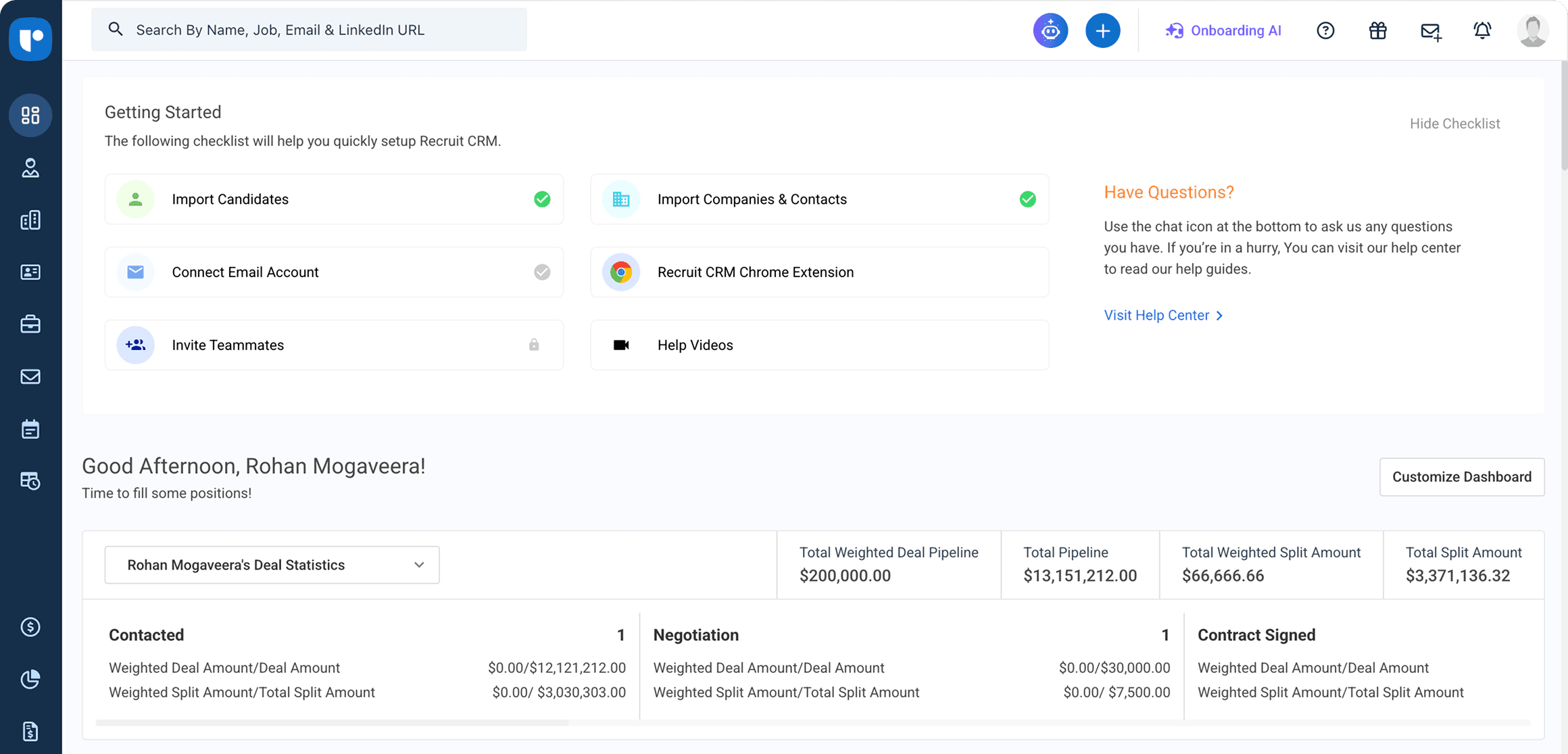Open the Companies building sidebar icon

pos(30,220)
